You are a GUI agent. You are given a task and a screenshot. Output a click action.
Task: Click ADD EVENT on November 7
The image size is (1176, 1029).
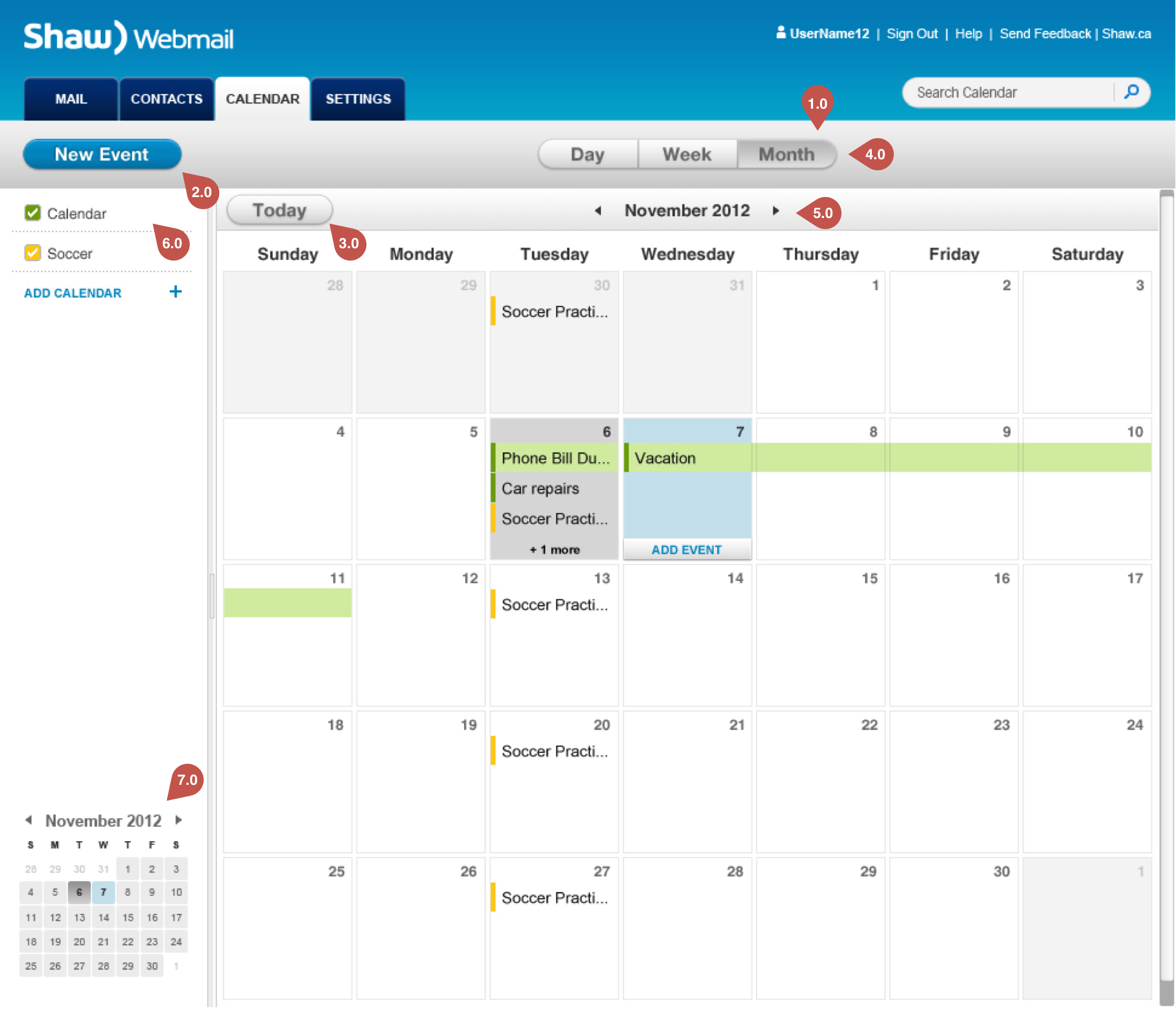(x=687, y=549)
